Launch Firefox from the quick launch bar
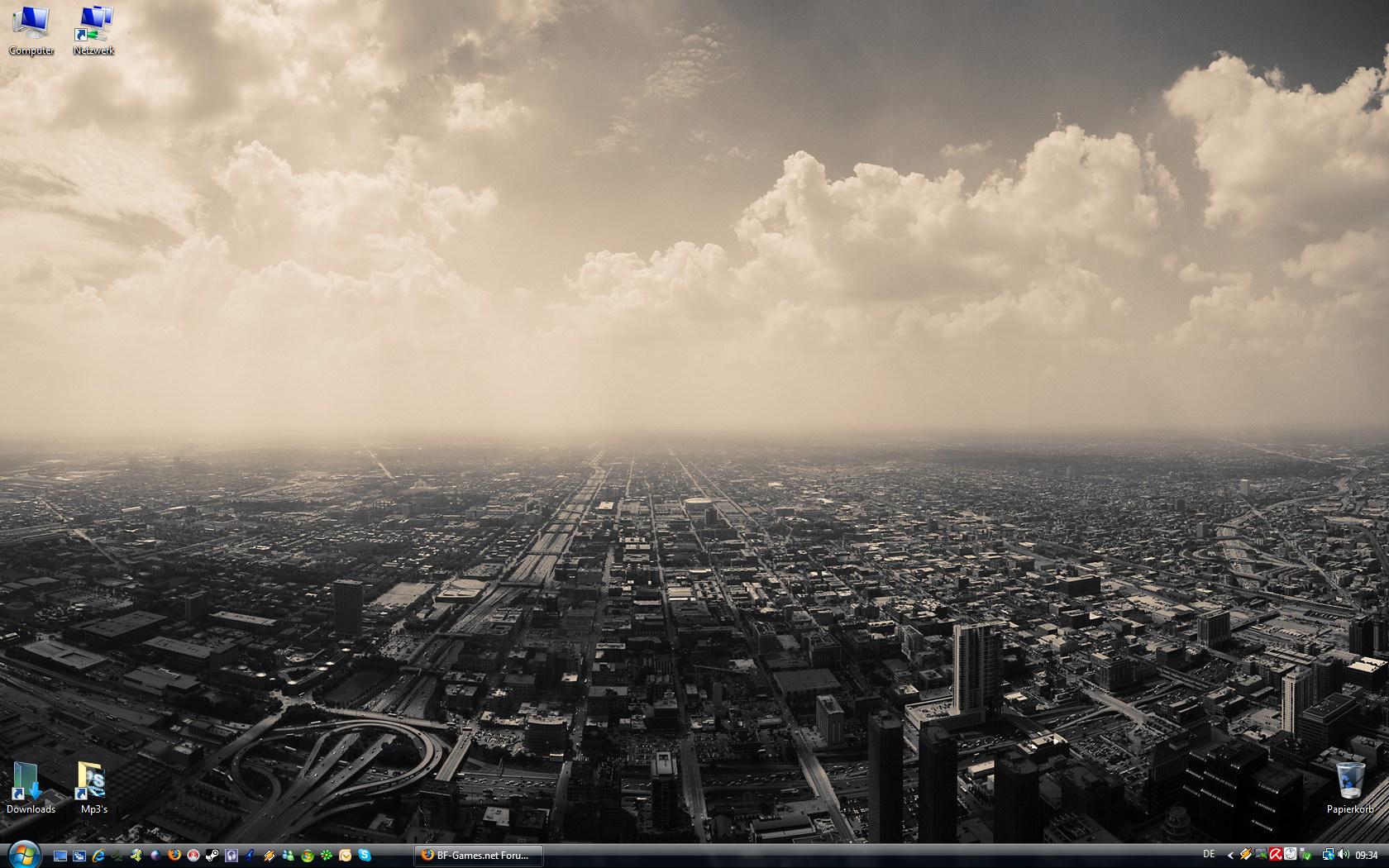1389x868 pixels. coord(174,856)
